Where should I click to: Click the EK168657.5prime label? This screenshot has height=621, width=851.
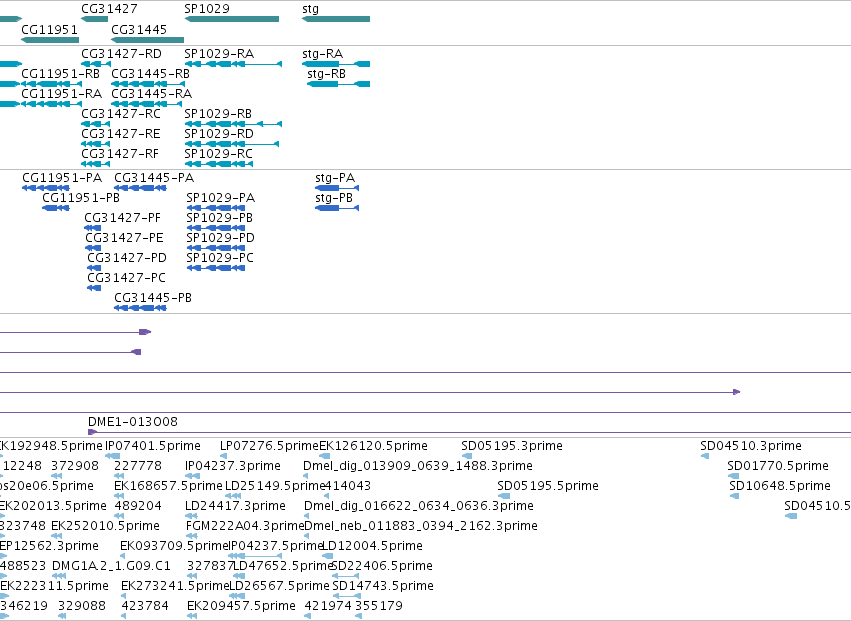(x=168, y=486)
